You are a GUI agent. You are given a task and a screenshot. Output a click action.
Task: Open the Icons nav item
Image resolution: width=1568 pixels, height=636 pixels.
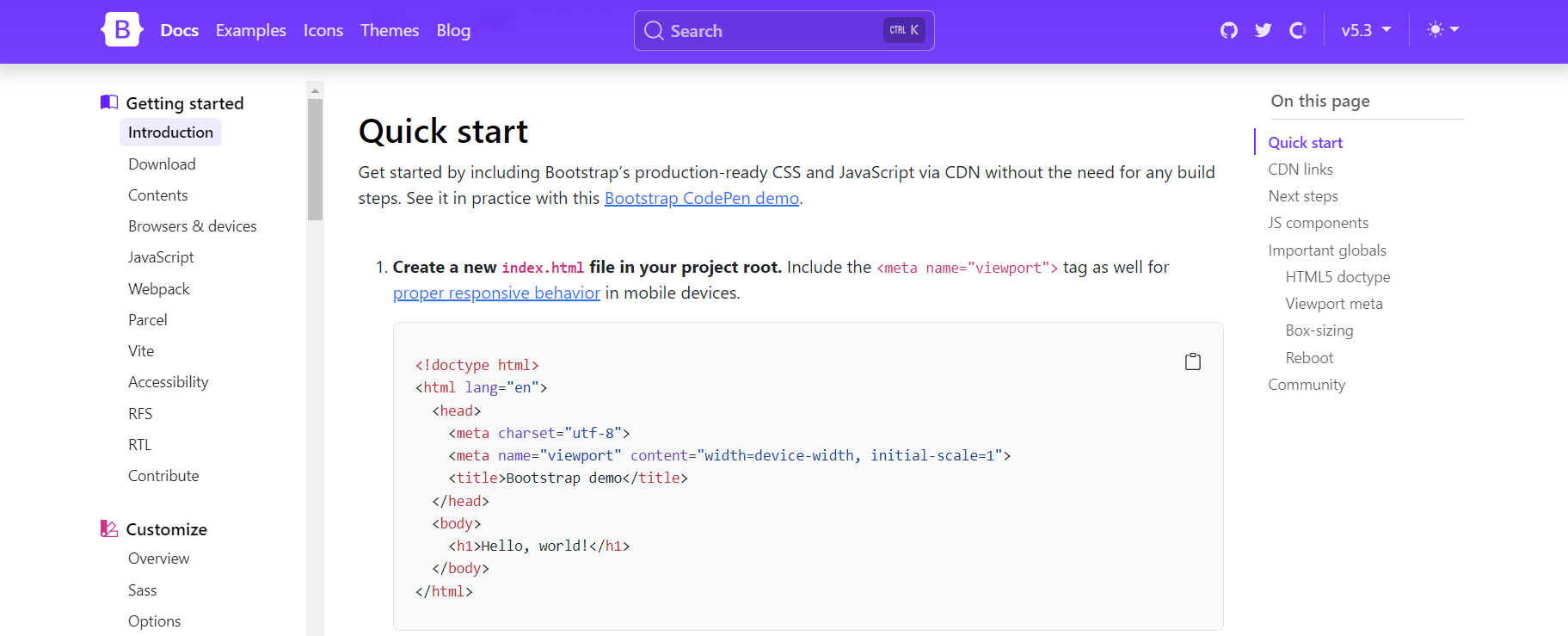tap(323, 30)
